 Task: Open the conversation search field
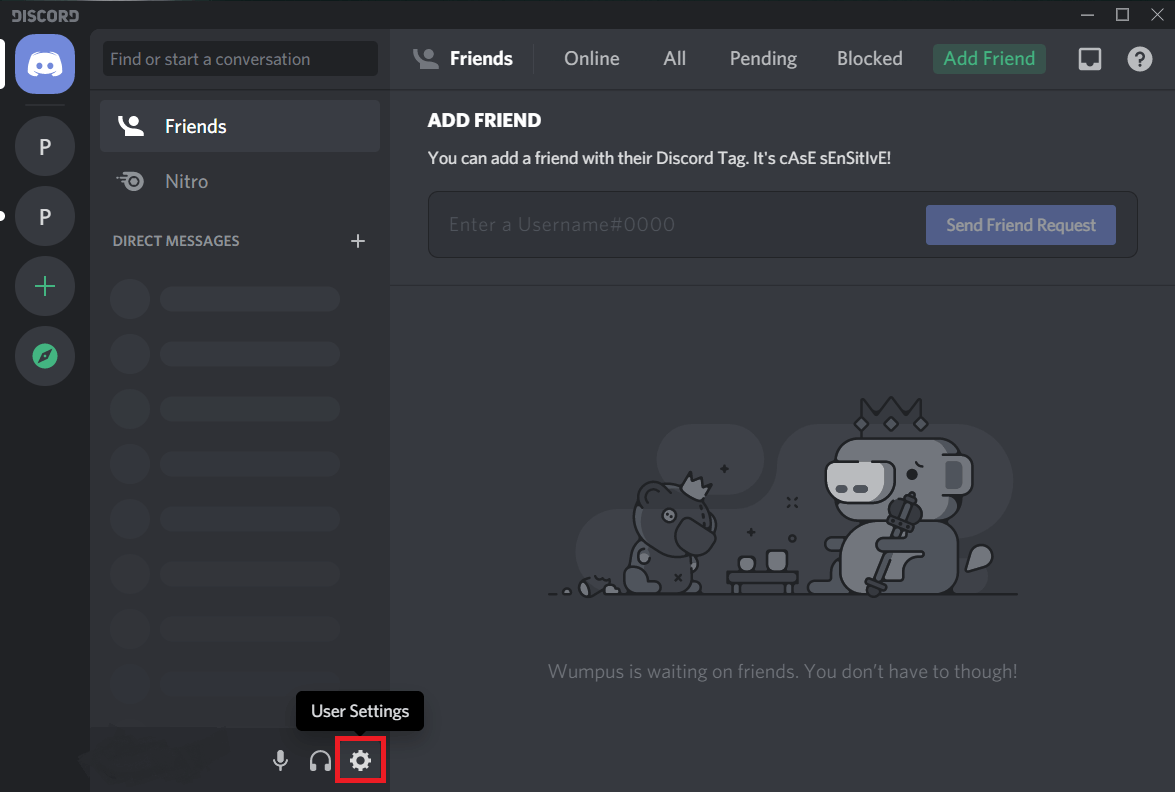(240, 59)
